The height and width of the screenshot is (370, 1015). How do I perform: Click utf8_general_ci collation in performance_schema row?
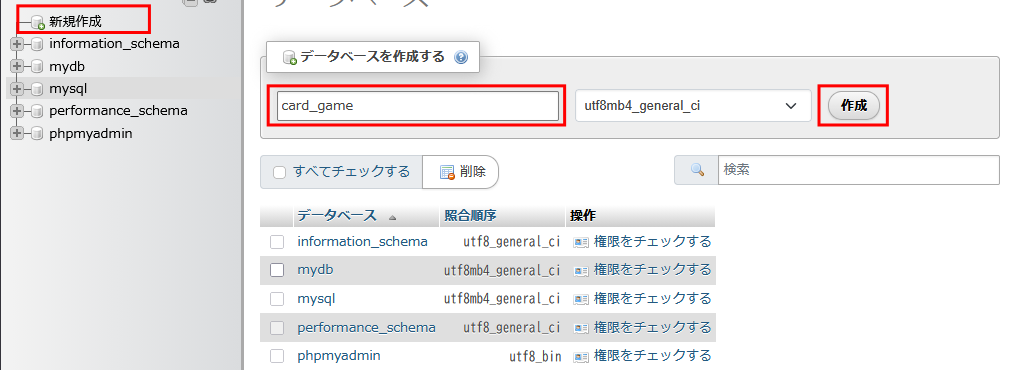[511, 328]
